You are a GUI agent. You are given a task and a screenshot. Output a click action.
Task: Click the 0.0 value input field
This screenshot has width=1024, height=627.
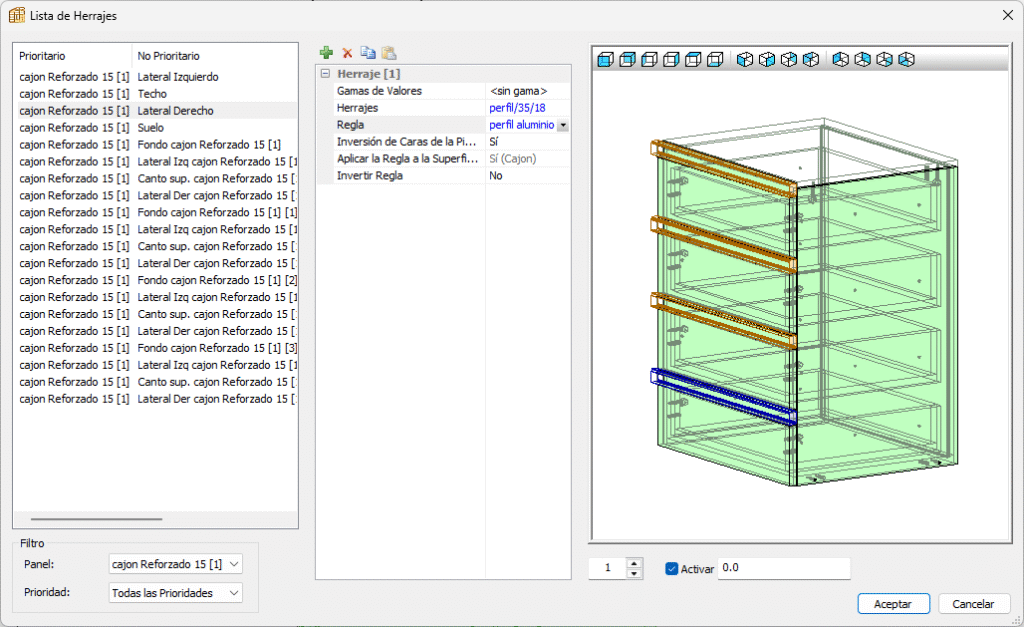[x=783, y=568]
